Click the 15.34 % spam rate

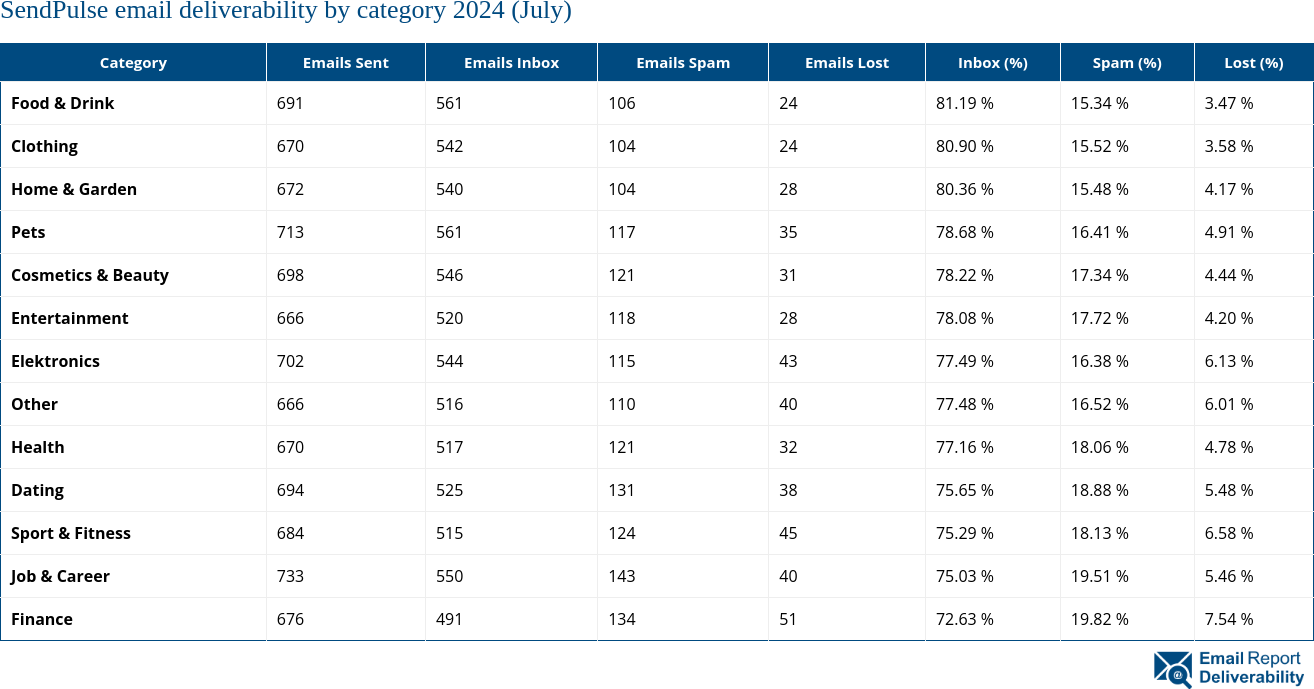point(1100,103)
